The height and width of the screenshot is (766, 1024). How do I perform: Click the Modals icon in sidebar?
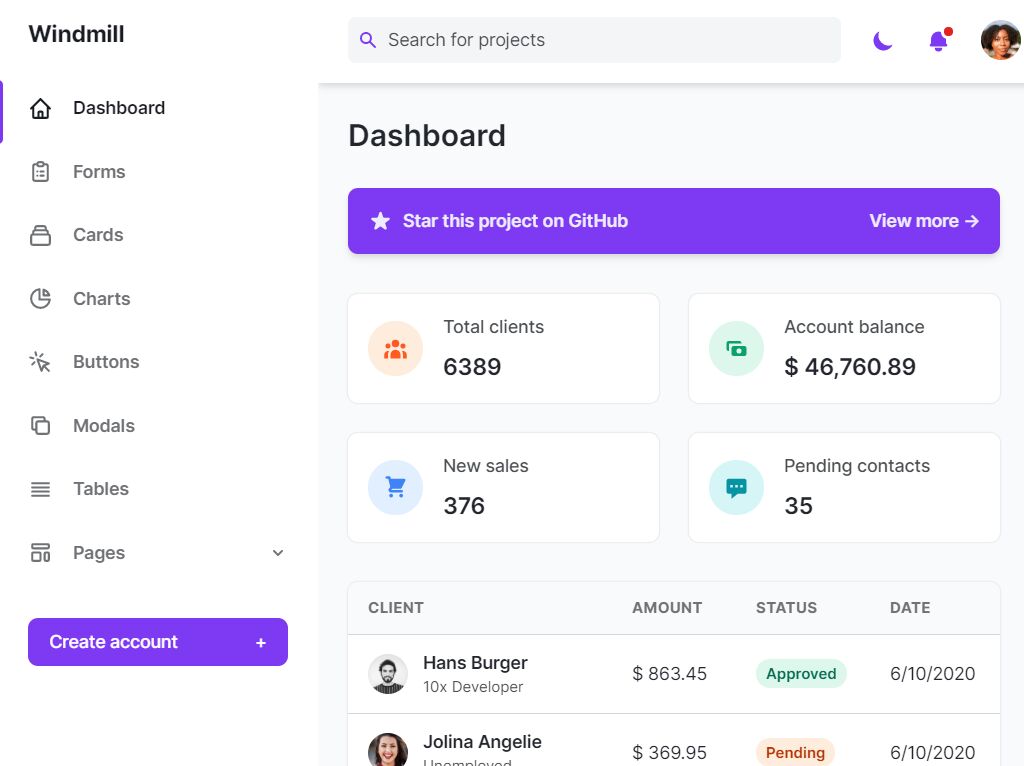(x=40, y=425)
